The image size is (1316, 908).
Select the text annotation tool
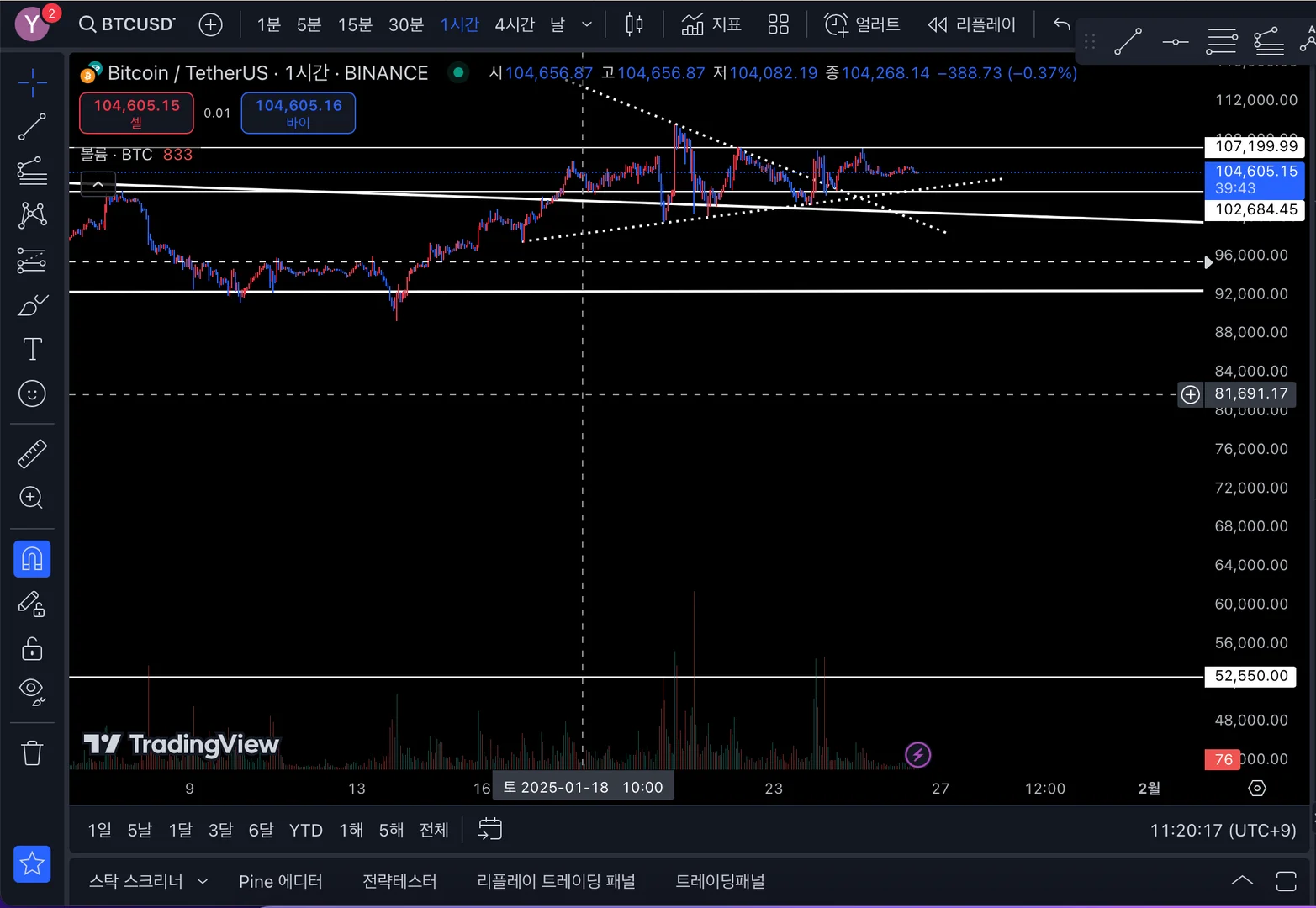pos(32,349)
